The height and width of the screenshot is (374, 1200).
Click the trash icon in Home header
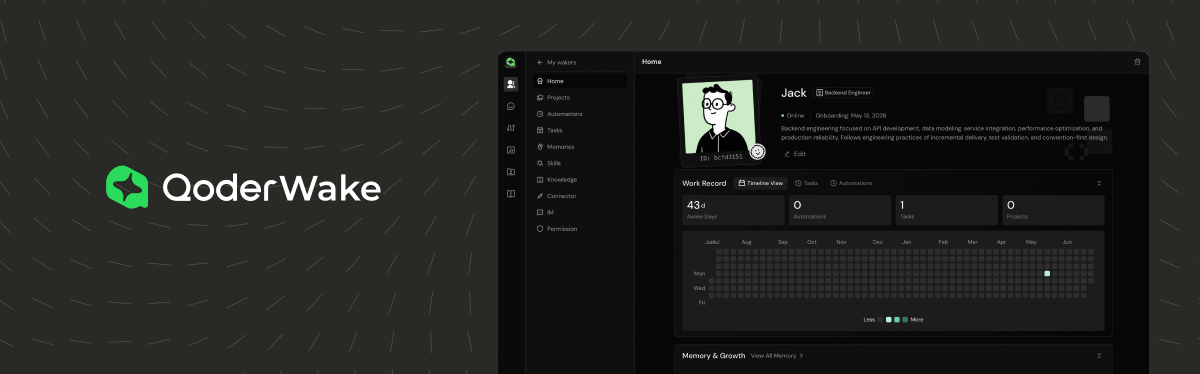1137,62
